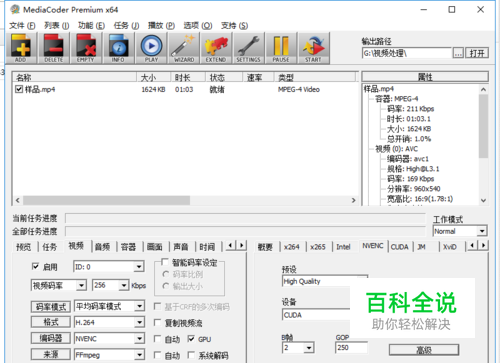Open the 工作模式 Normal dropdown
Viewport: 500px width, 363px height.
[460, 231]
